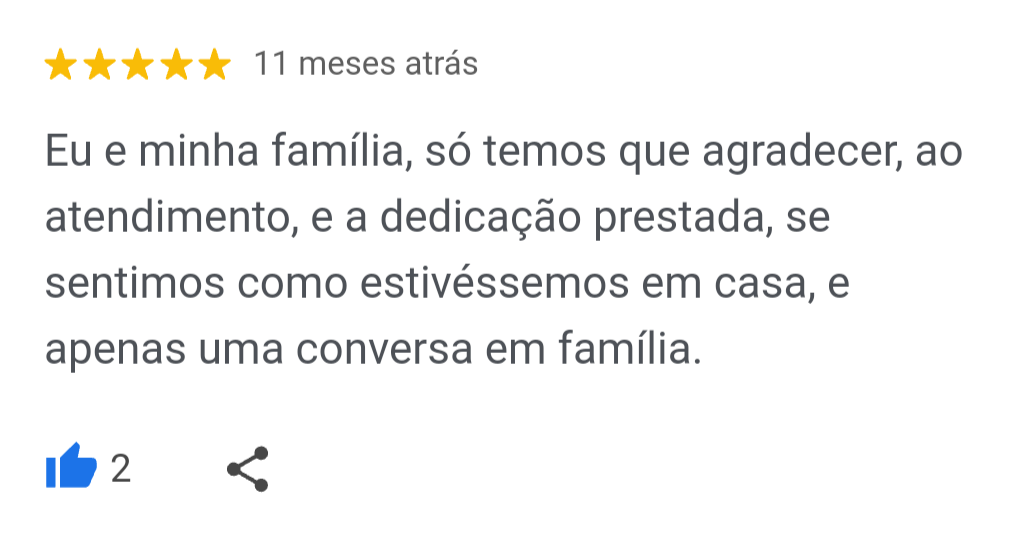
Task: Click the second yellow rating star
Action: (x=100, y=66)
